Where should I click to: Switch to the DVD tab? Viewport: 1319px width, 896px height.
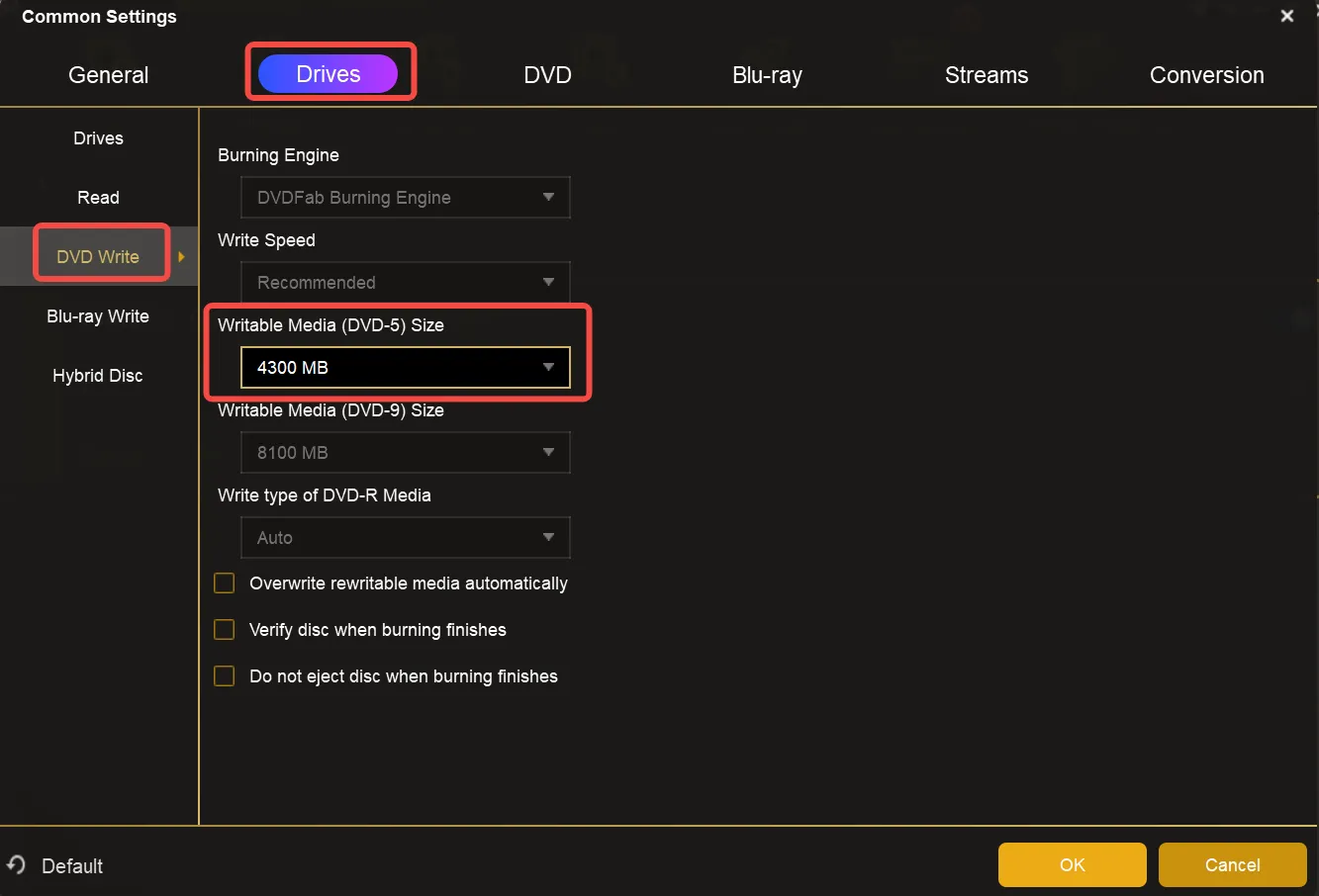pyautogui.click(x=547, y=75)
